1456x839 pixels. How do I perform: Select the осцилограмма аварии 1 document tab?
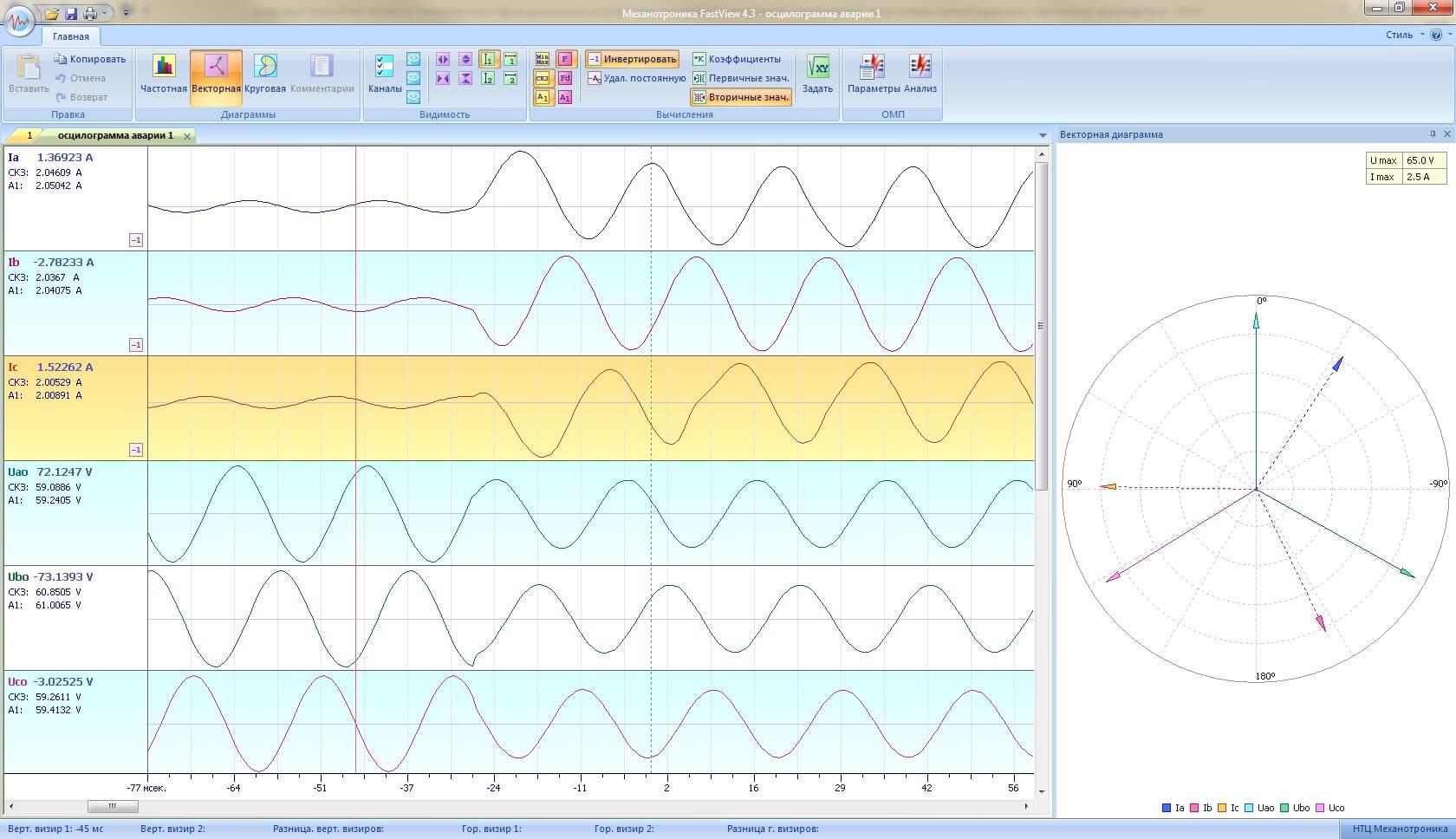pos(115,135)
